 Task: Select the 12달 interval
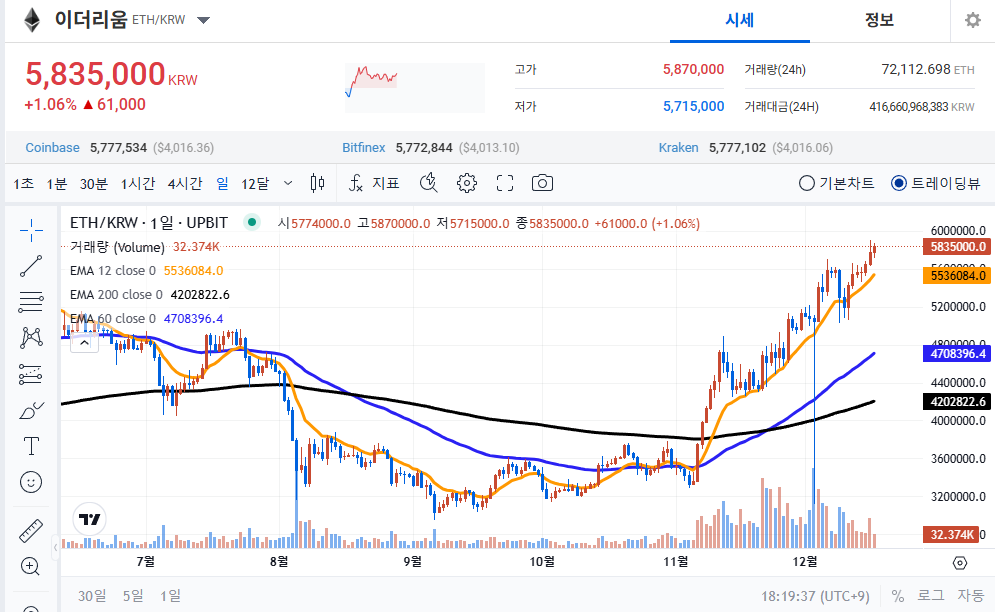254,183
